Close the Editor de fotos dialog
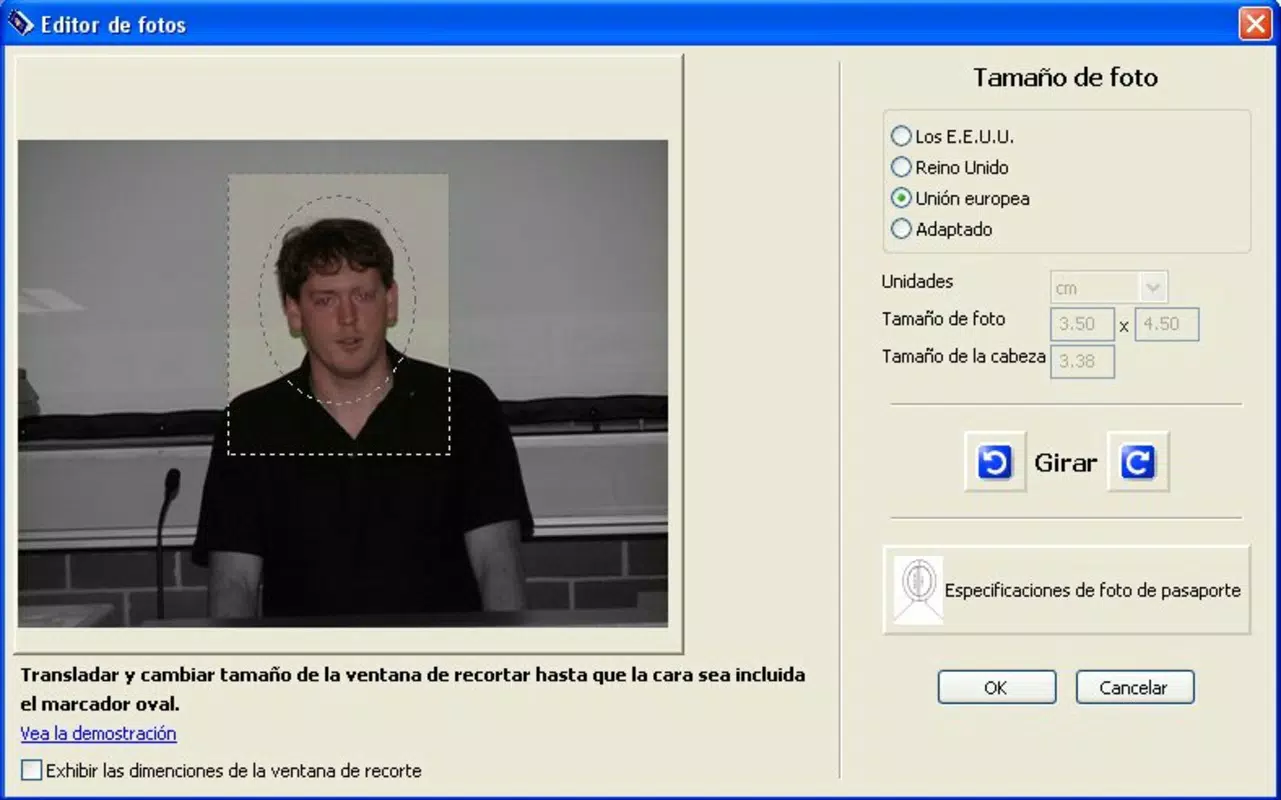Screen dimensions: 1281x800 click(1255, 23)
